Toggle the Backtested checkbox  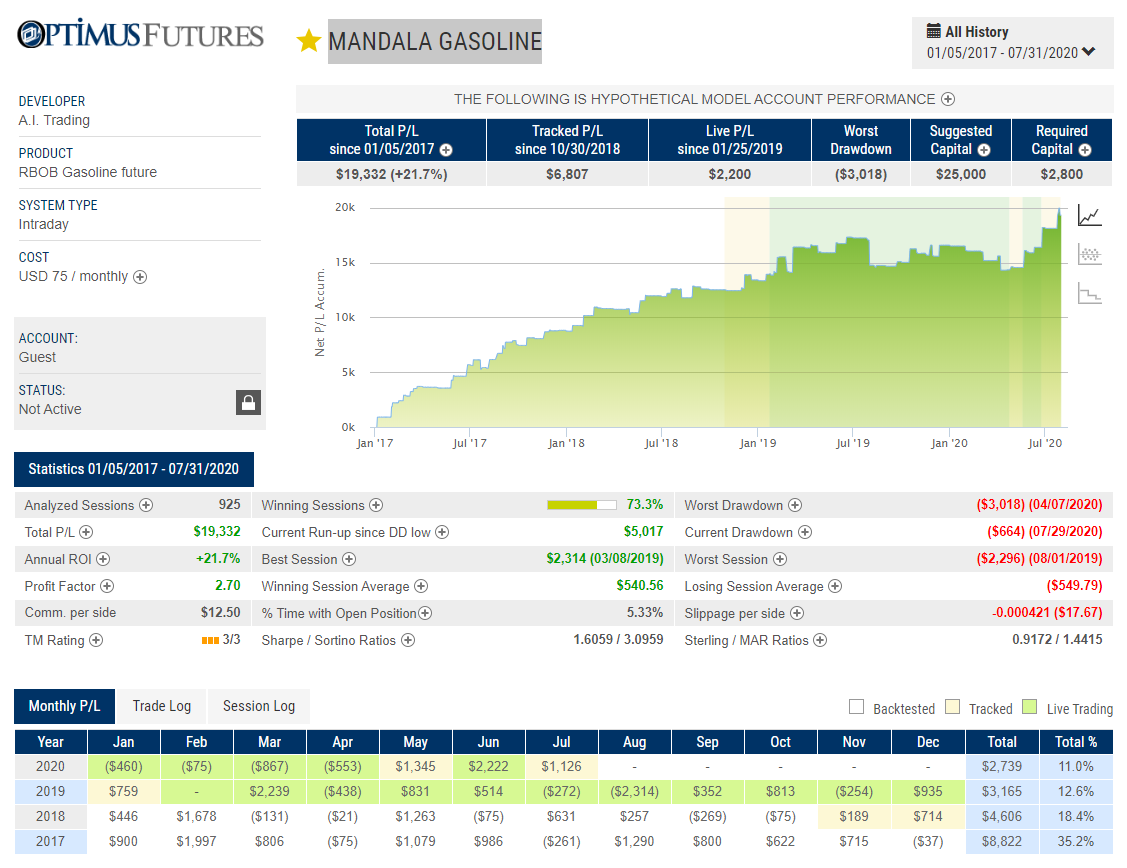(x=856, y=707)
